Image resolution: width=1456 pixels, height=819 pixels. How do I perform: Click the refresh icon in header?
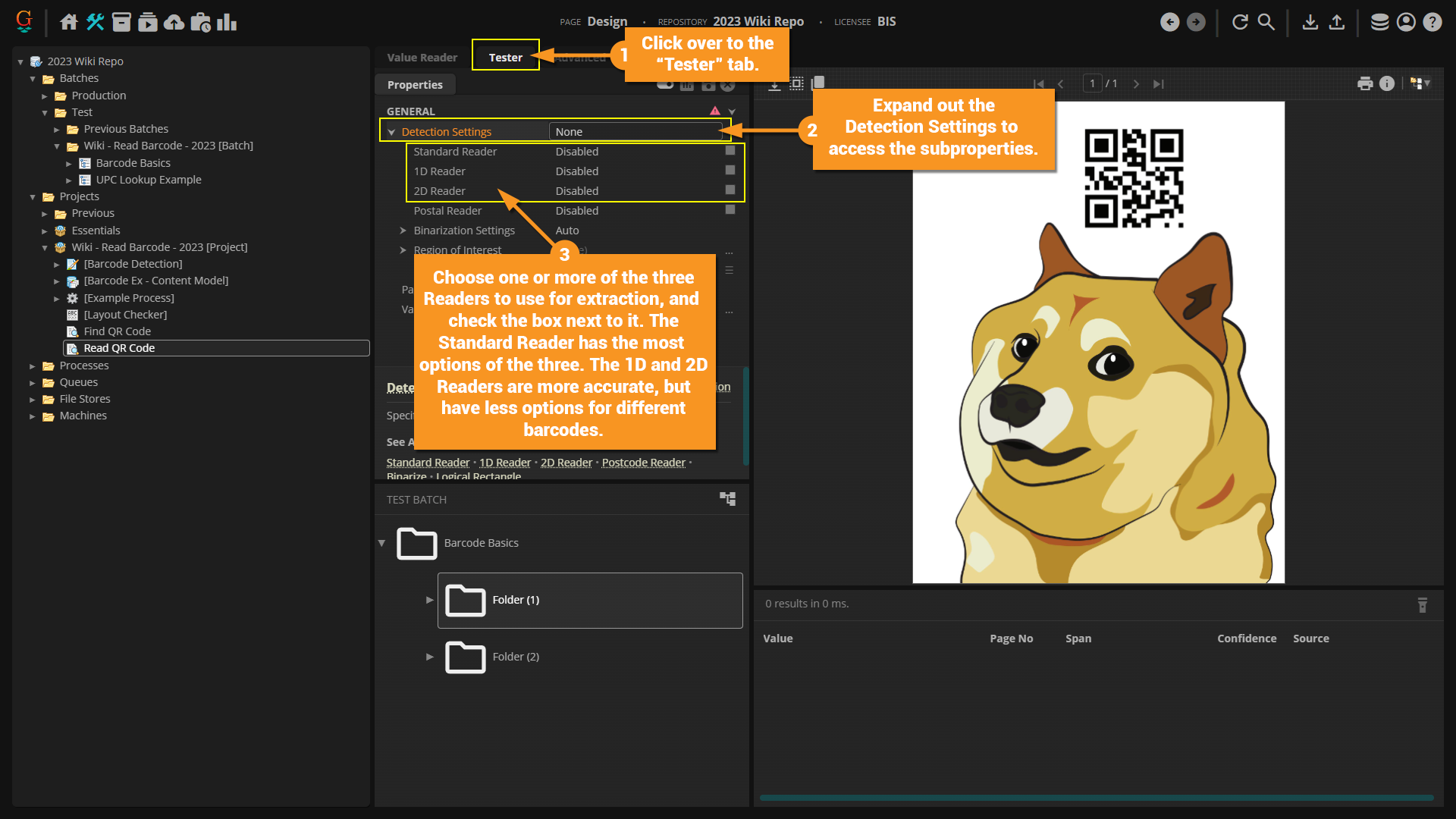coord(1240,22)
